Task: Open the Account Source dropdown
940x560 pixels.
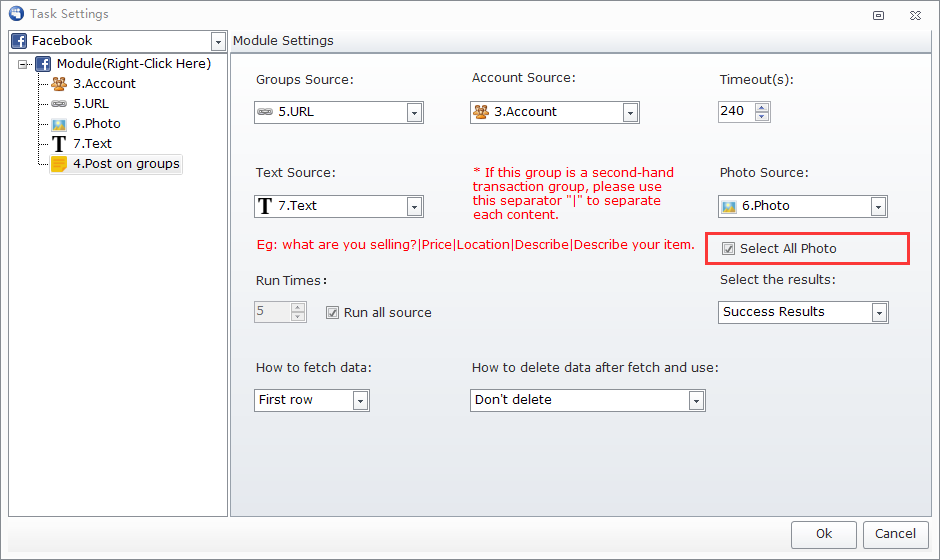Action: [x=630, y=113]
